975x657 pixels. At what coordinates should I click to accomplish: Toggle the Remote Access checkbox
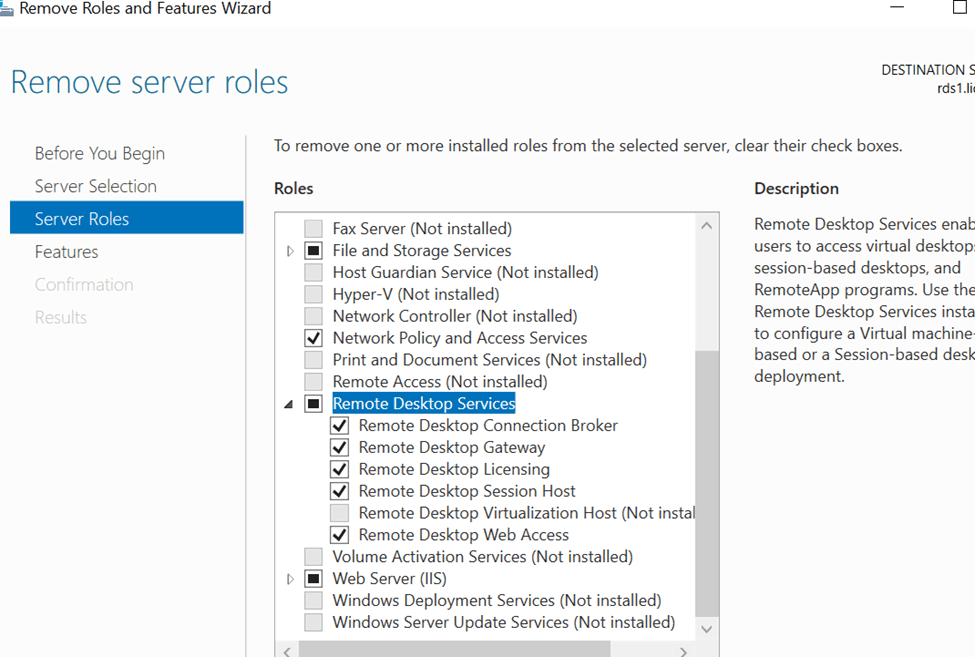tap(313, 382)
